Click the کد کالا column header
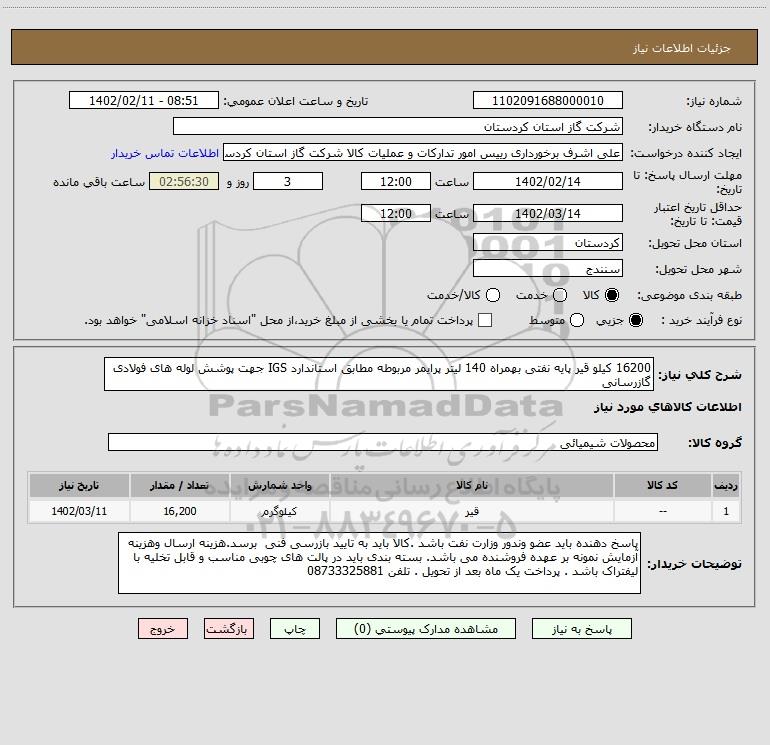The height and width of the screenshot is (745, 770). point(663,485)
